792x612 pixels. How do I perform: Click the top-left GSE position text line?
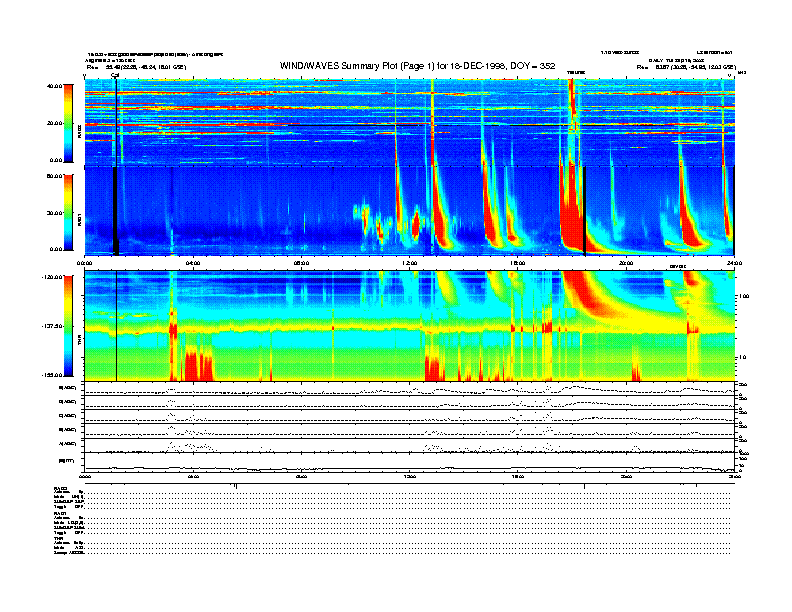point(136,67)
